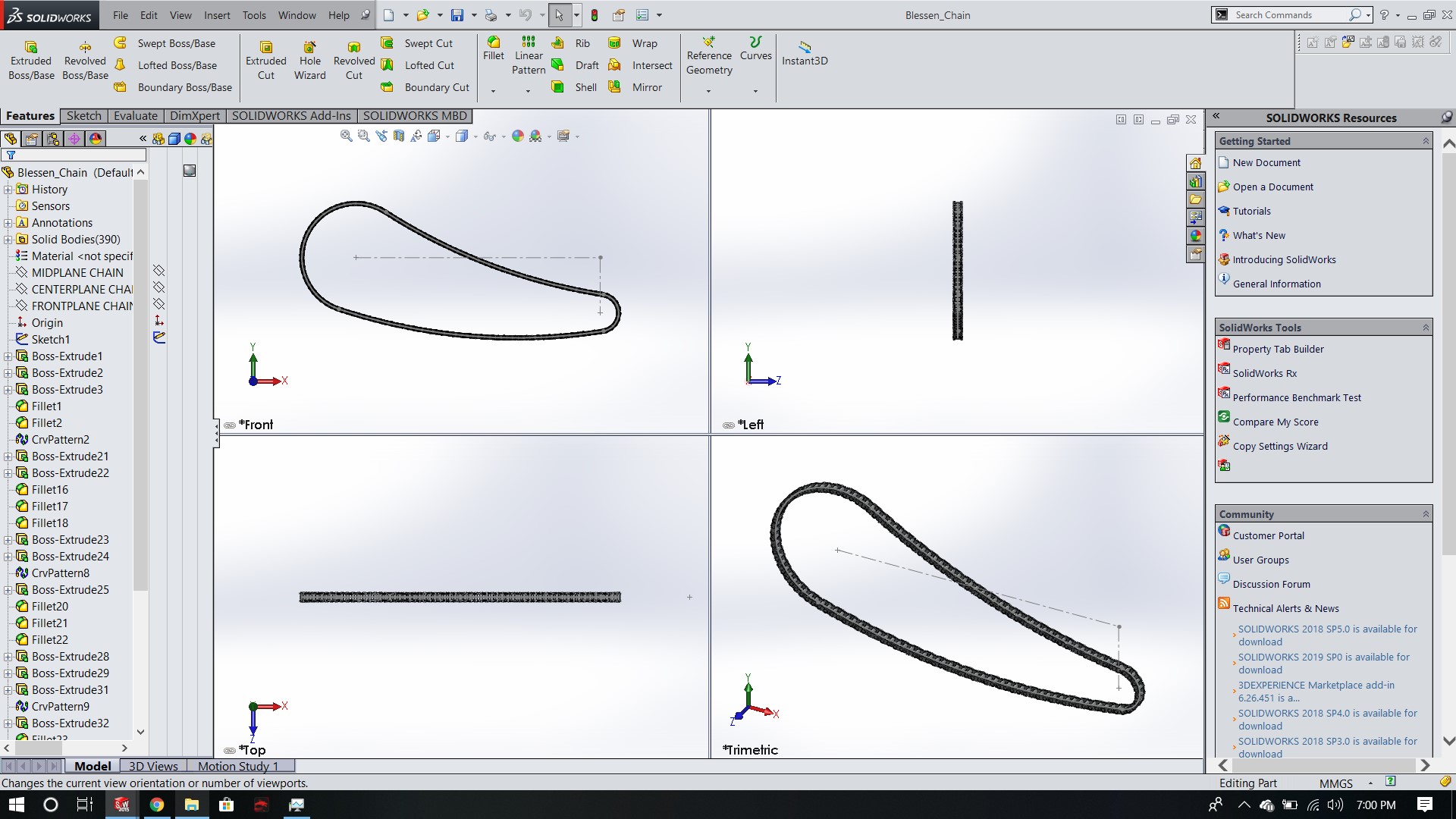Click the SOLIDWORKS 2019 SP0 download link
1456x819 pixels.
point(1321,663)
